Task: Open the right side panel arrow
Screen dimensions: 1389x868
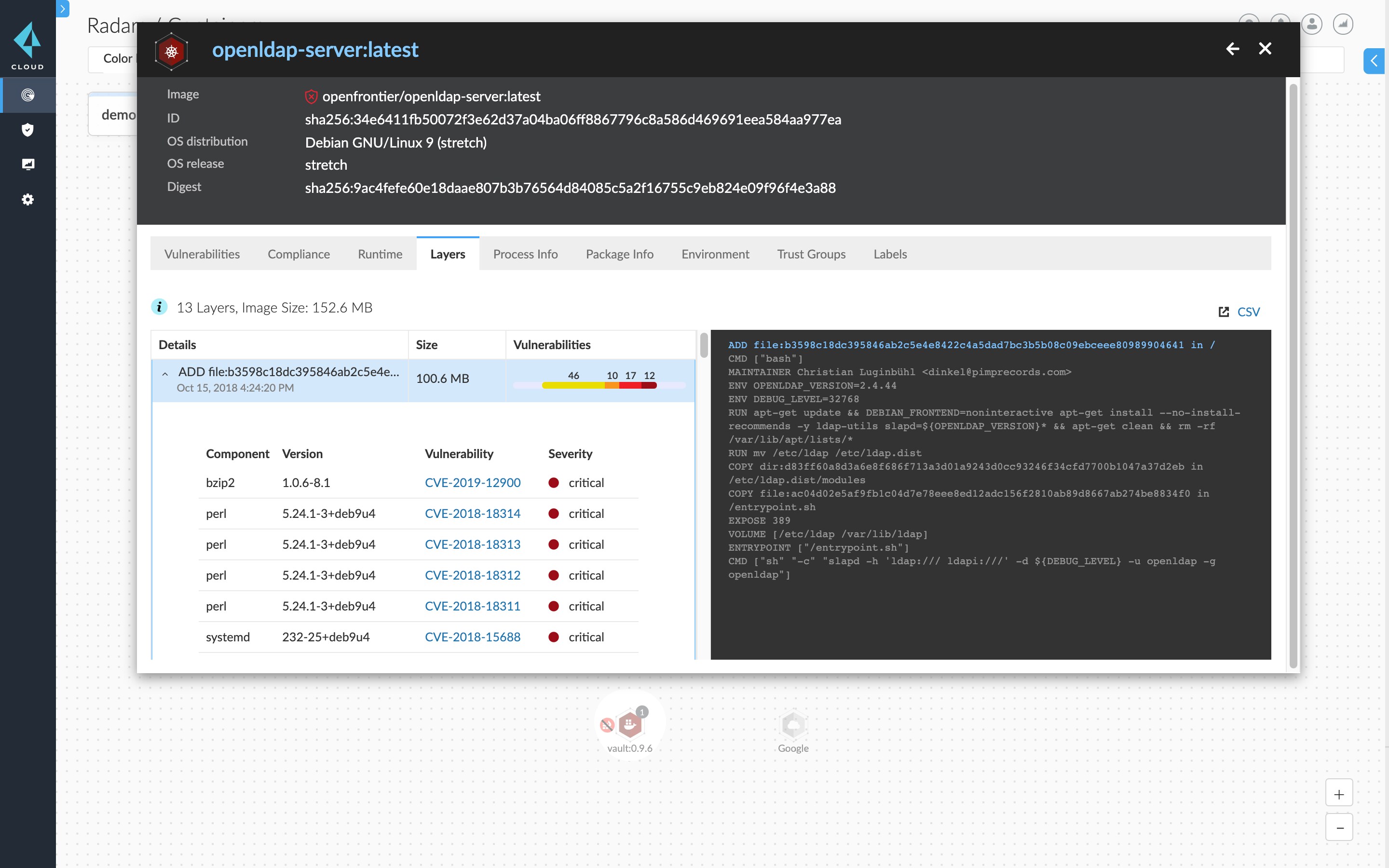Action: pyautogui.click(x=1374, y=61)
